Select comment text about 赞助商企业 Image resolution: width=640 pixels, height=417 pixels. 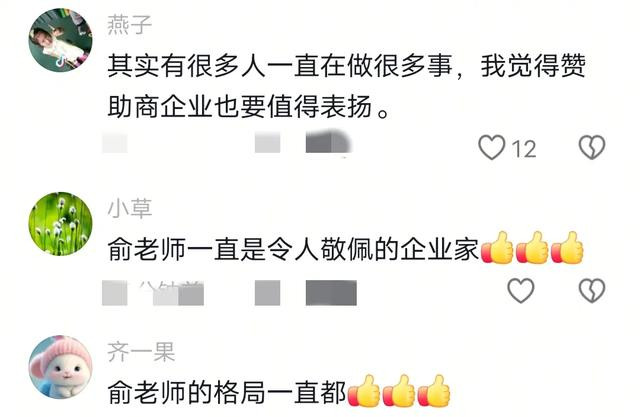tap(347, 87)
